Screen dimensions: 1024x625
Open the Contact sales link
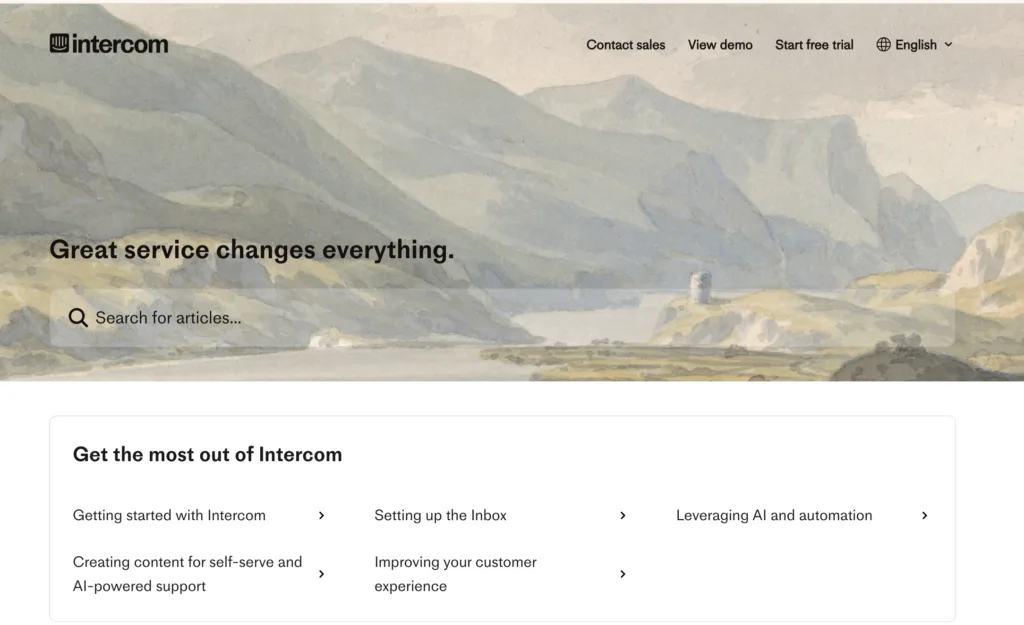tap(625, 44)
